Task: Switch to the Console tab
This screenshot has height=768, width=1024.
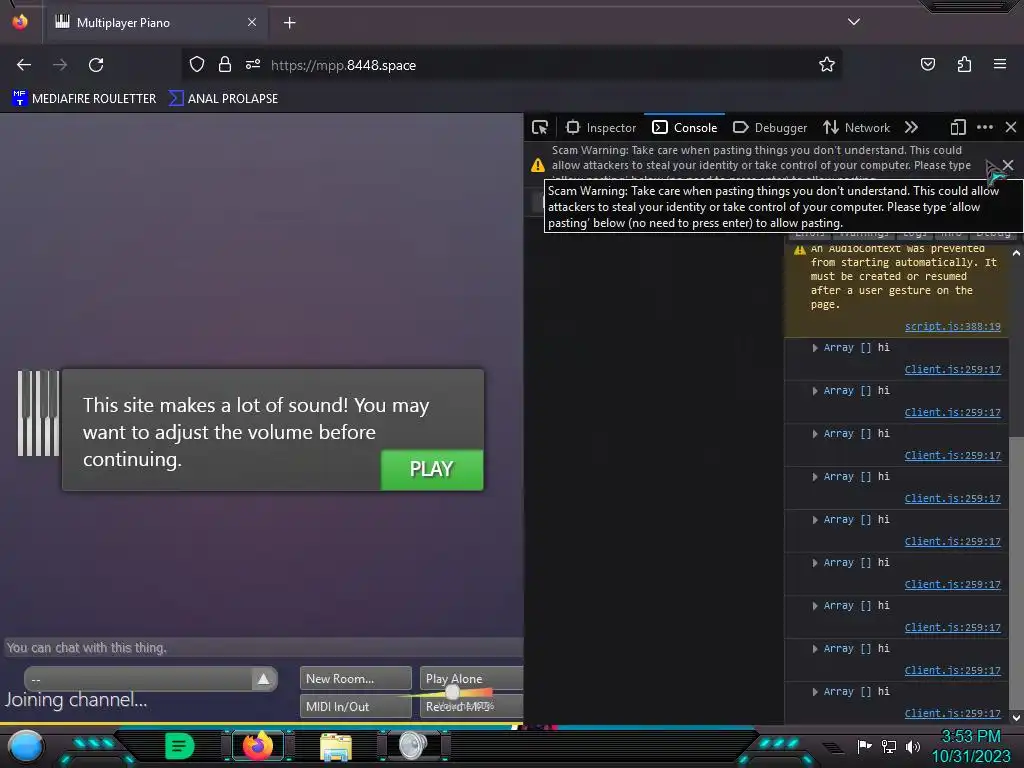Action: [684, 127]
